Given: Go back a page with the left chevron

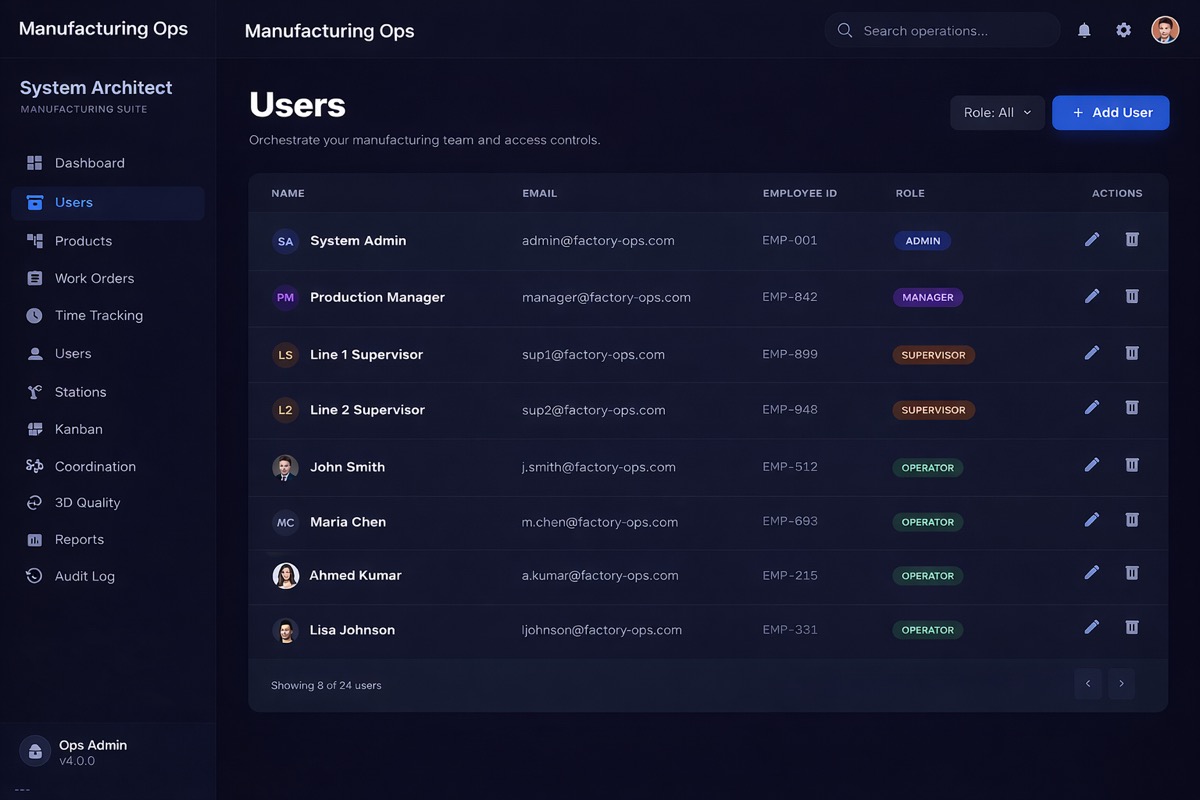Looking at the screenshot, I should (1087, 683).
